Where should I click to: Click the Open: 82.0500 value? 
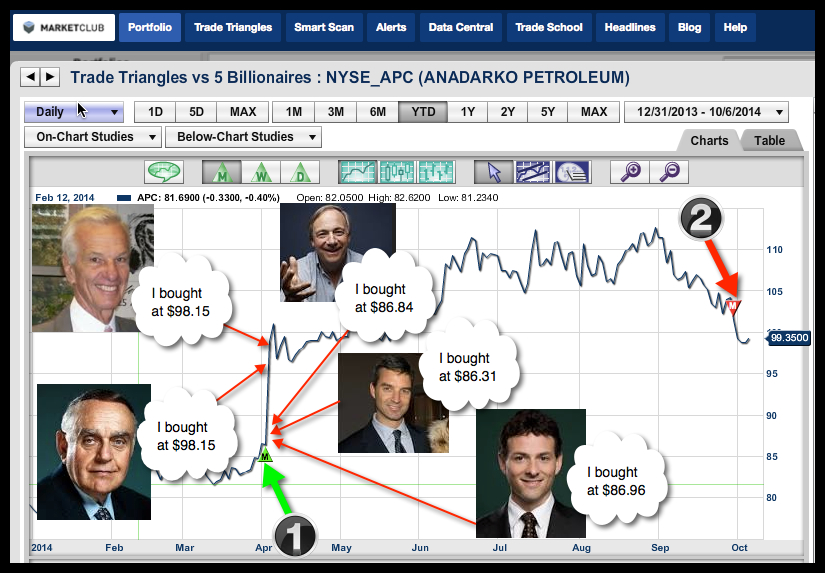tap(330, 198)
